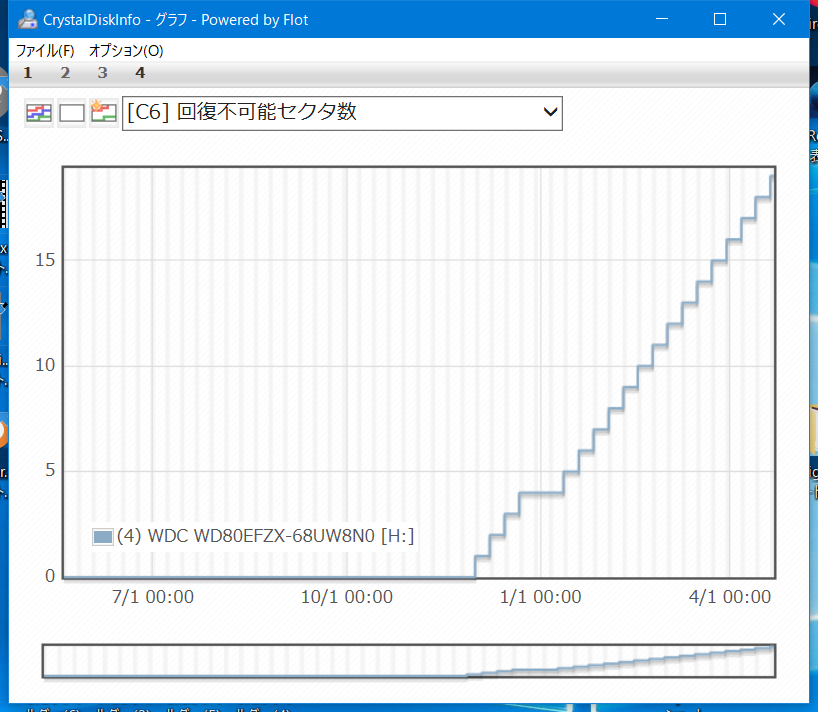Click the select all disks icon
Viewport: 818px width, 712px height.
pyautogui.click(x=38, y=113)
